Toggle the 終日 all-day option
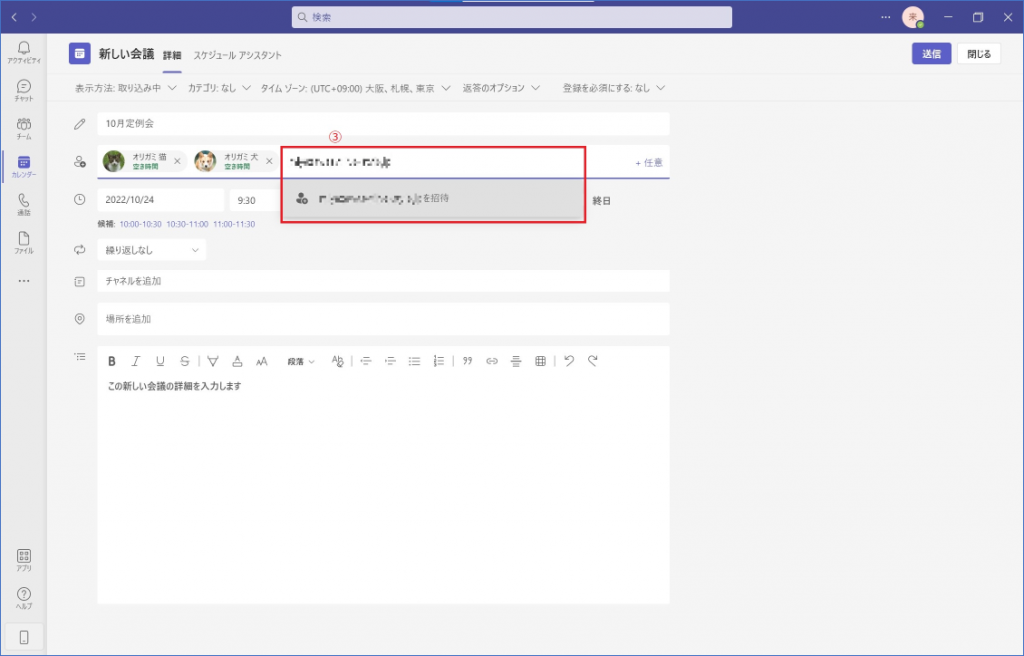Image resolution: width=1024 pixels, height=656 pixels. tap(601, 200)
